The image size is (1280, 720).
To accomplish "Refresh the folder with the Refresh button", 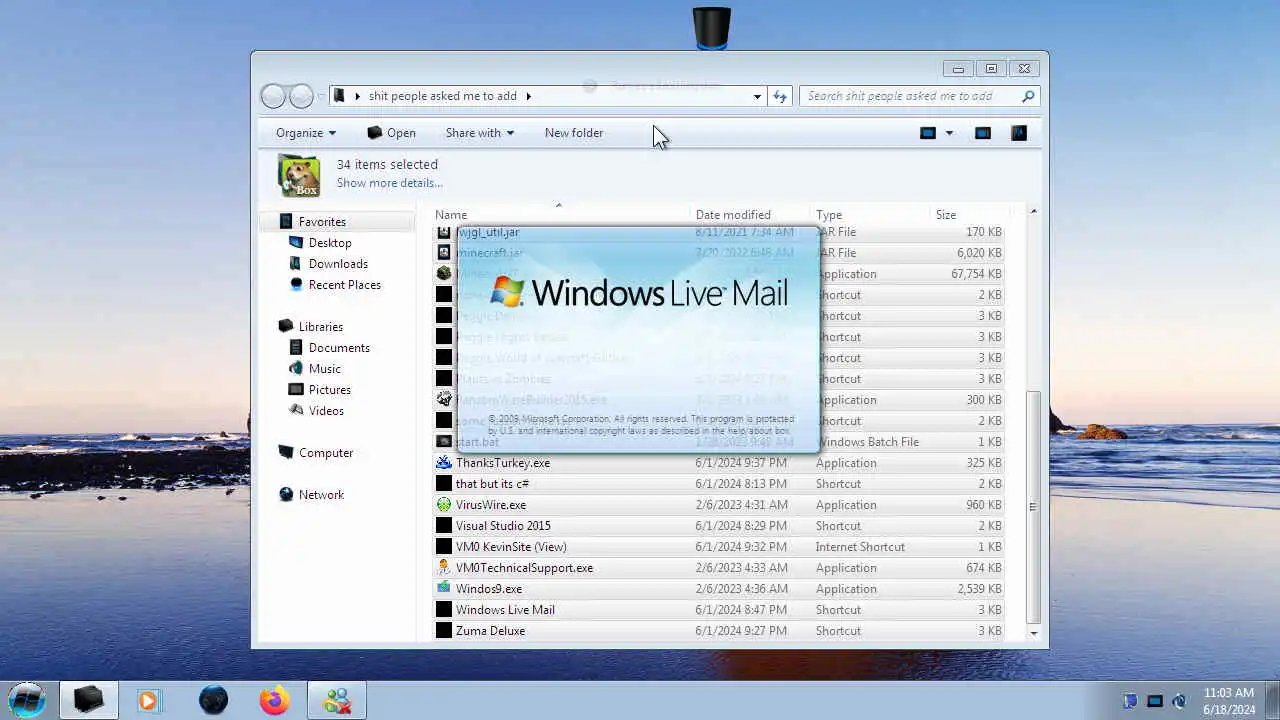I will coord(780,96).
